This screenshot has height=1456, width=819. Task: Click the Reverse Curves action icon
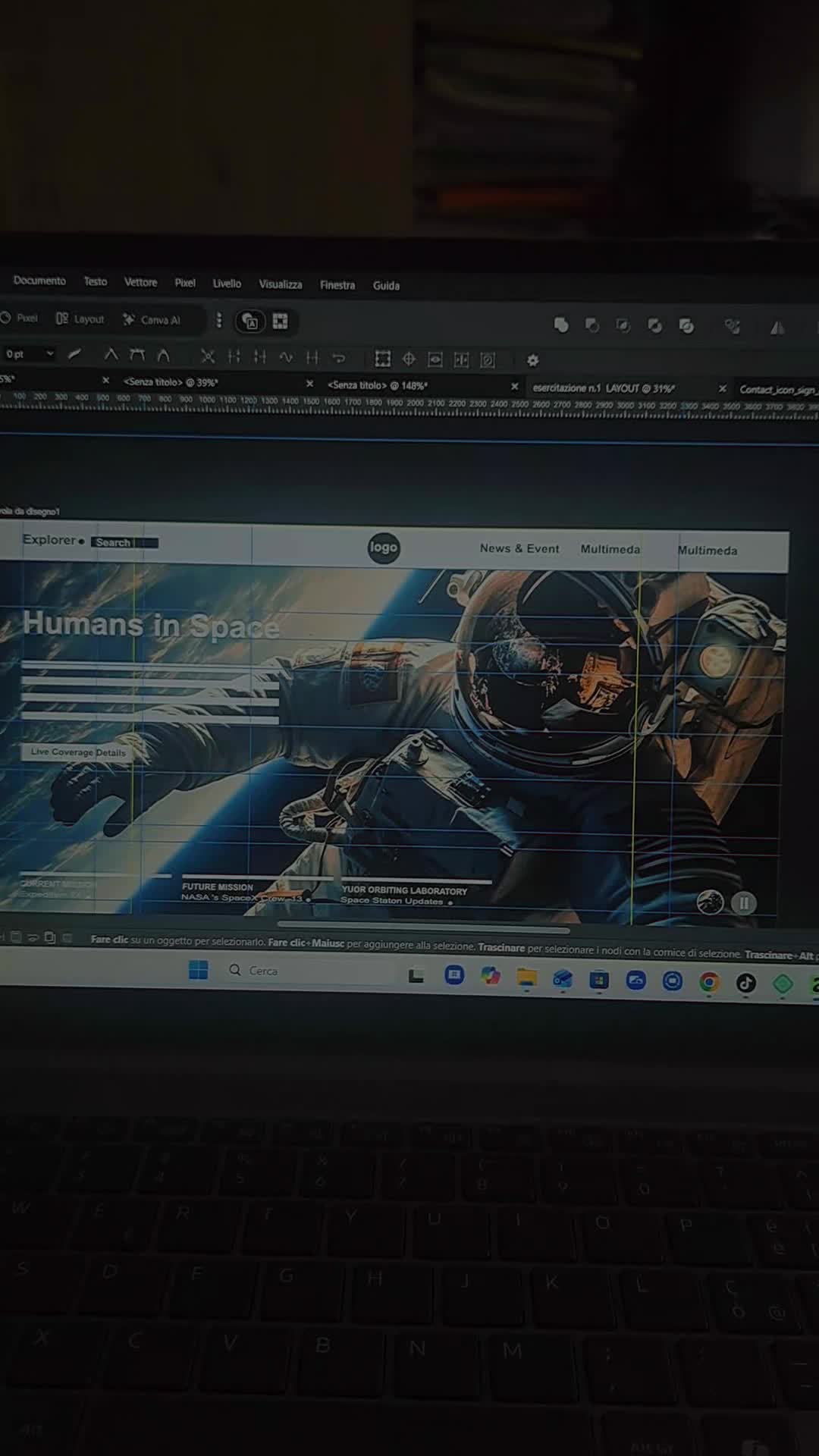[x=339, y=357]
